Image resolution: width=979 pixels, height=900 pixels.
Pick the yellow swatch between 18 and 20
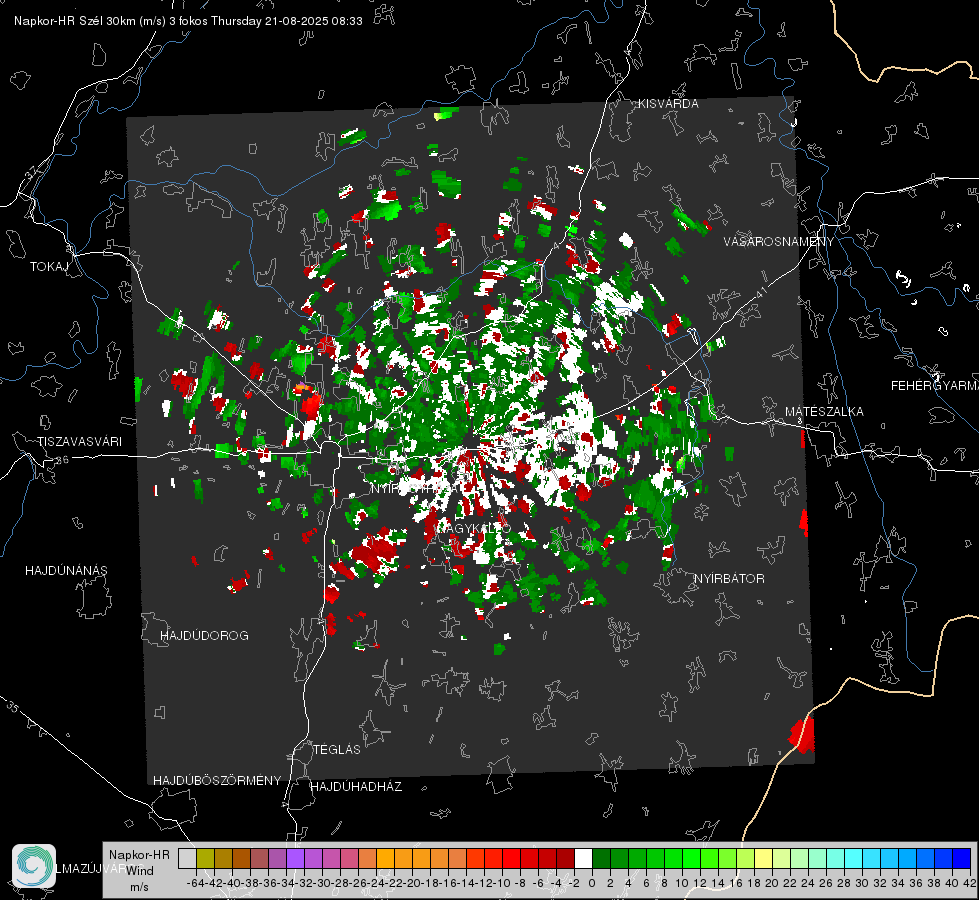click(764, 858)
